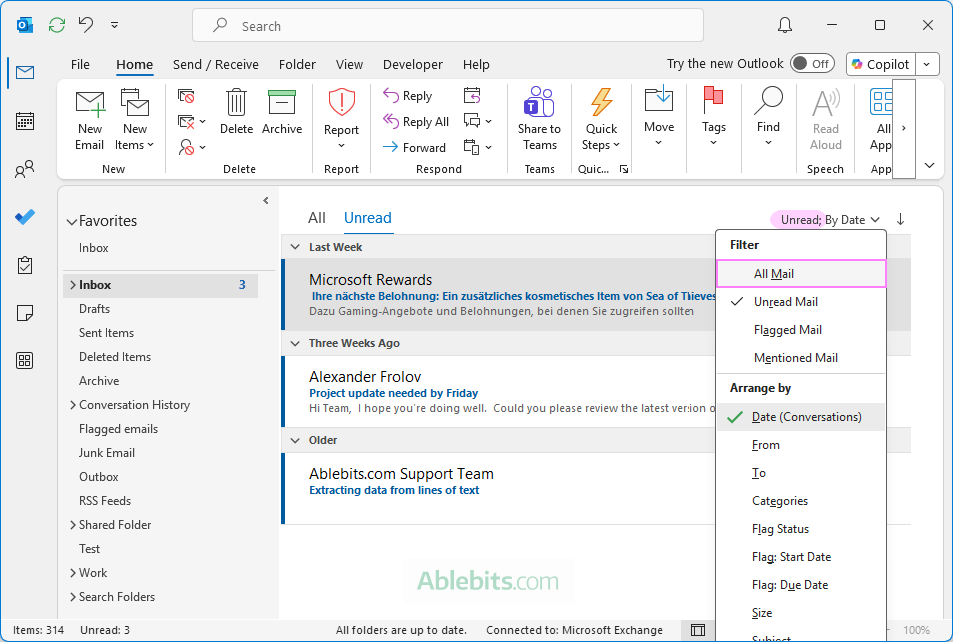Open the Calendar module icon
The width and height of the screenshot is (953, 642).
pos(25,121)
